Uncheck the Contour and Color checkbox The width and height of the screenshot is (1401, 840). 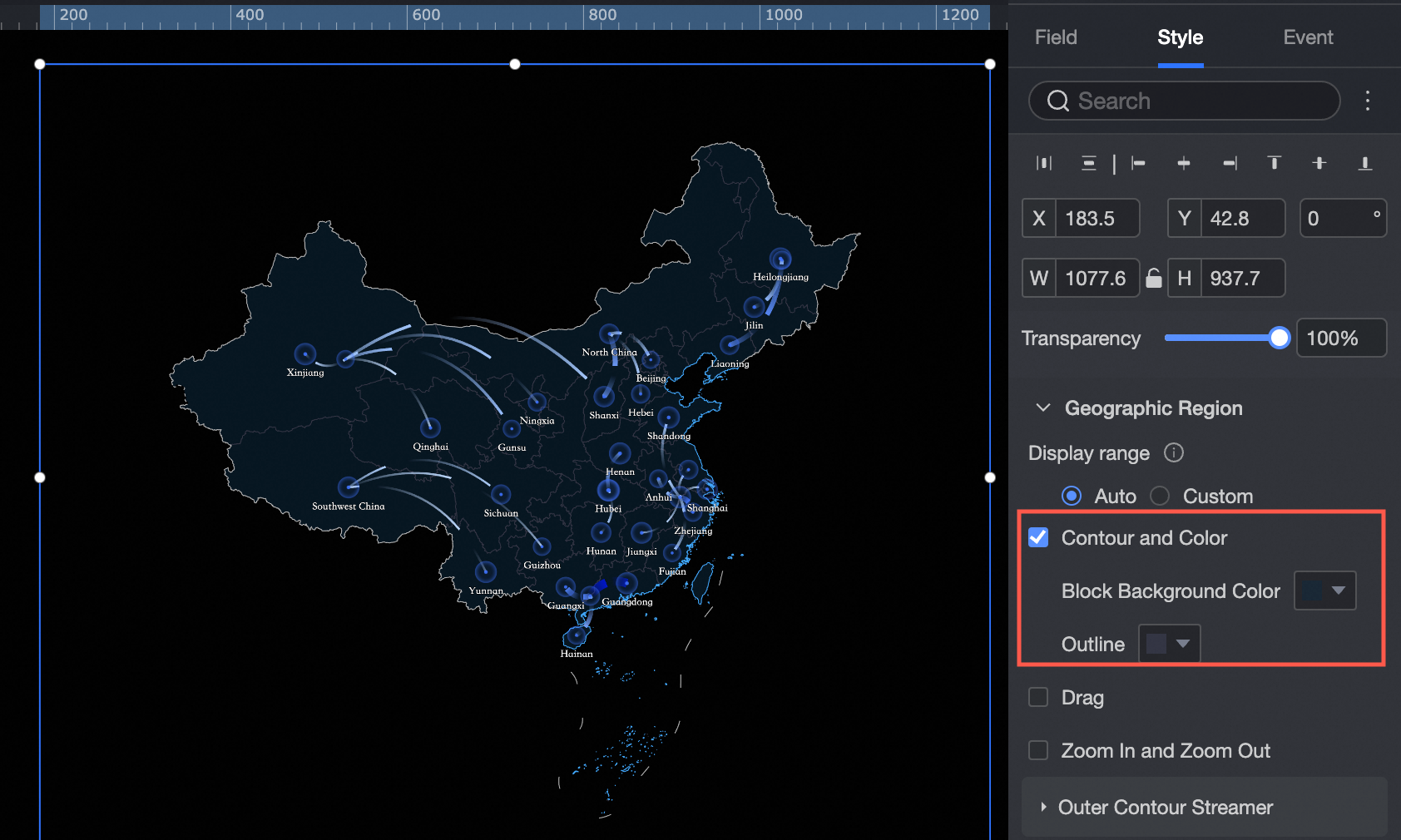(x=1038, y=537)
